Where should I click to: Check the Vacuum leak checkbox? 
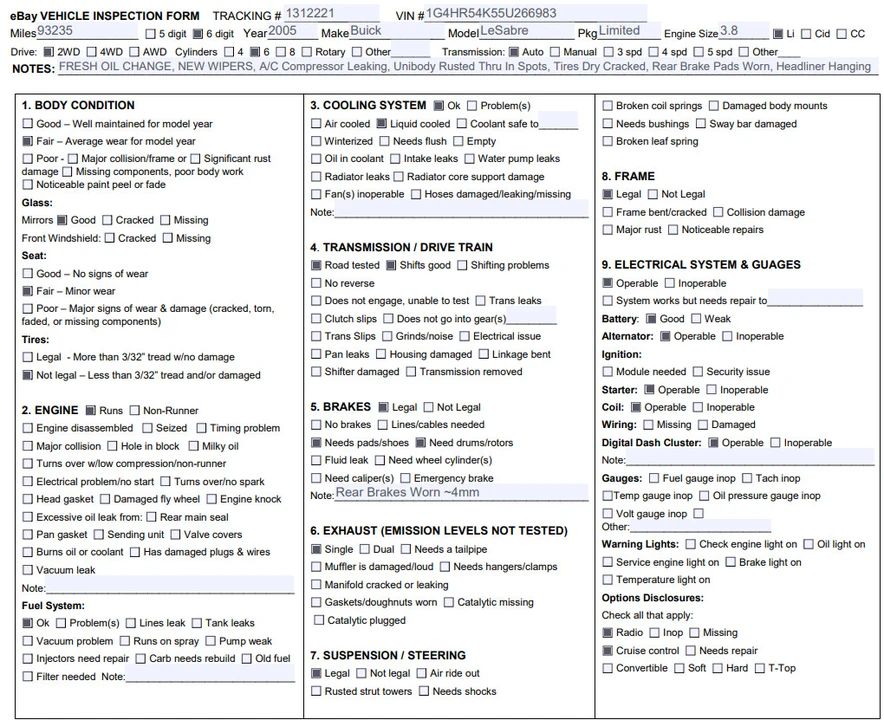(x=28, y=570)
